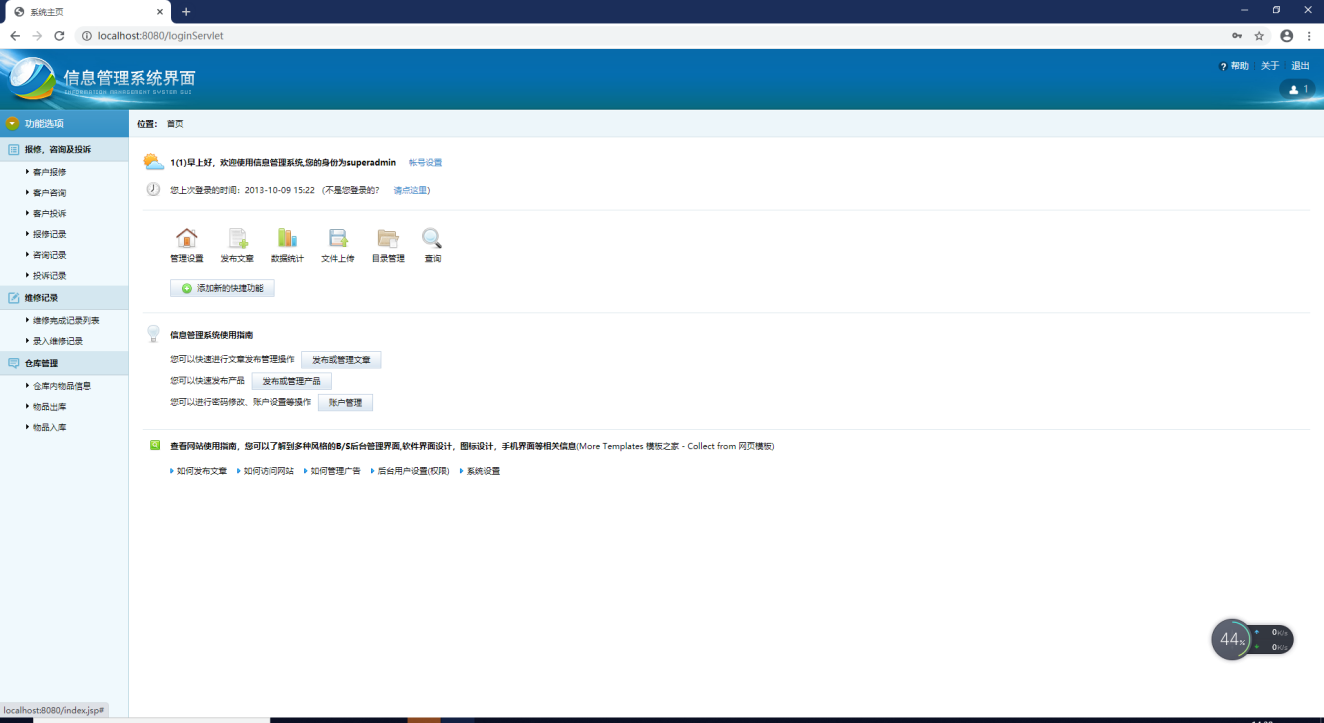Collapse the 报修、咨询及投诉 sidebar section
The image size is (1324, 723).
tap(64, 149)
